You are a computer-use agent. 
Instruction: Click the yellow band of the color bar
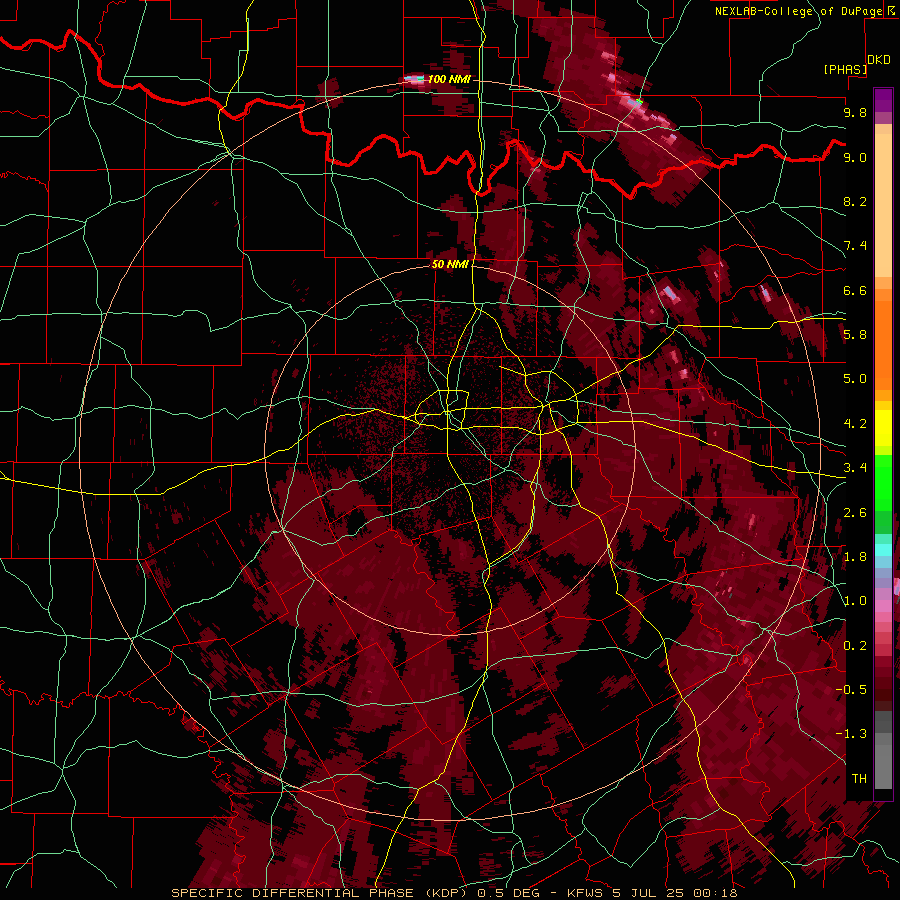click(883, 428)
